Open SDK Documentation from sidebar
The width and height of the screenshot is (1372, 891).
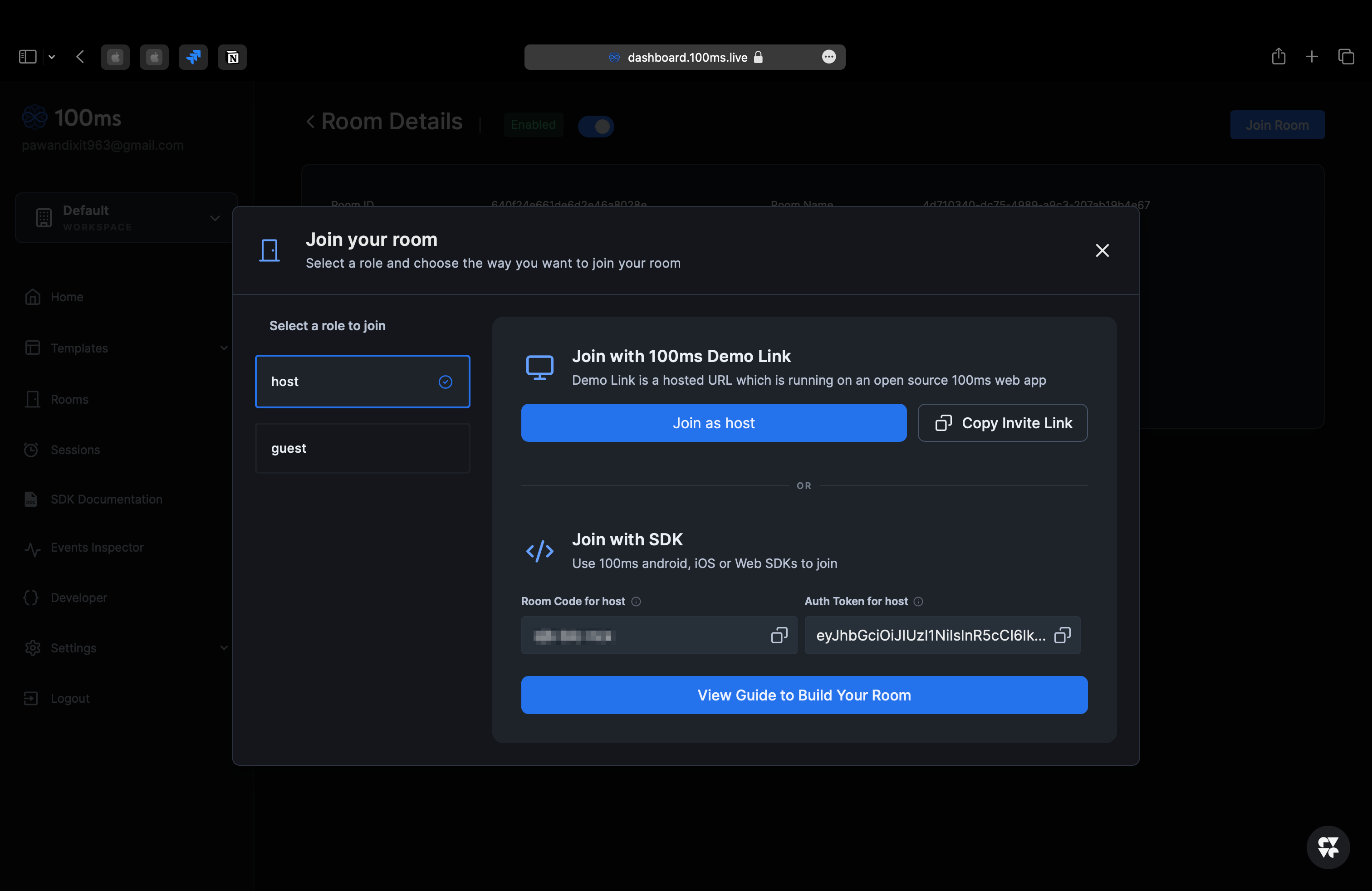(x=106, y=499)
